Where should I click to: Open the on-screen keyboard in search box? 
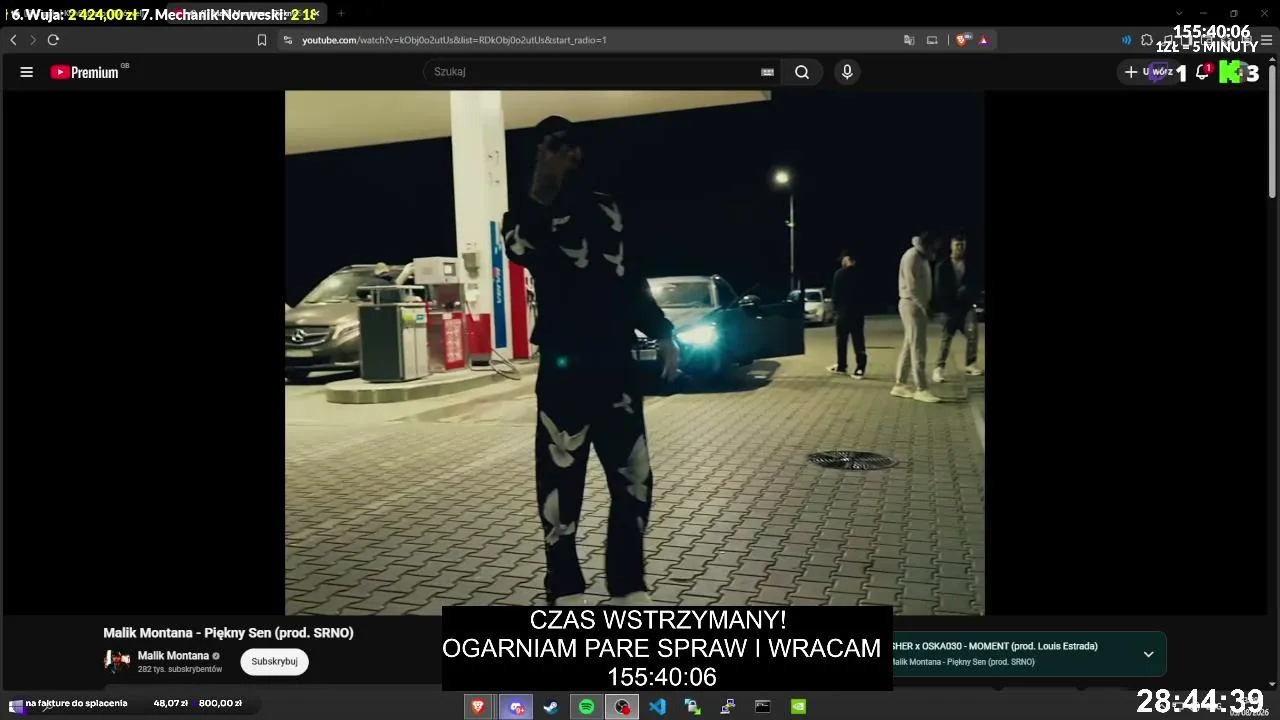point(768,72)
